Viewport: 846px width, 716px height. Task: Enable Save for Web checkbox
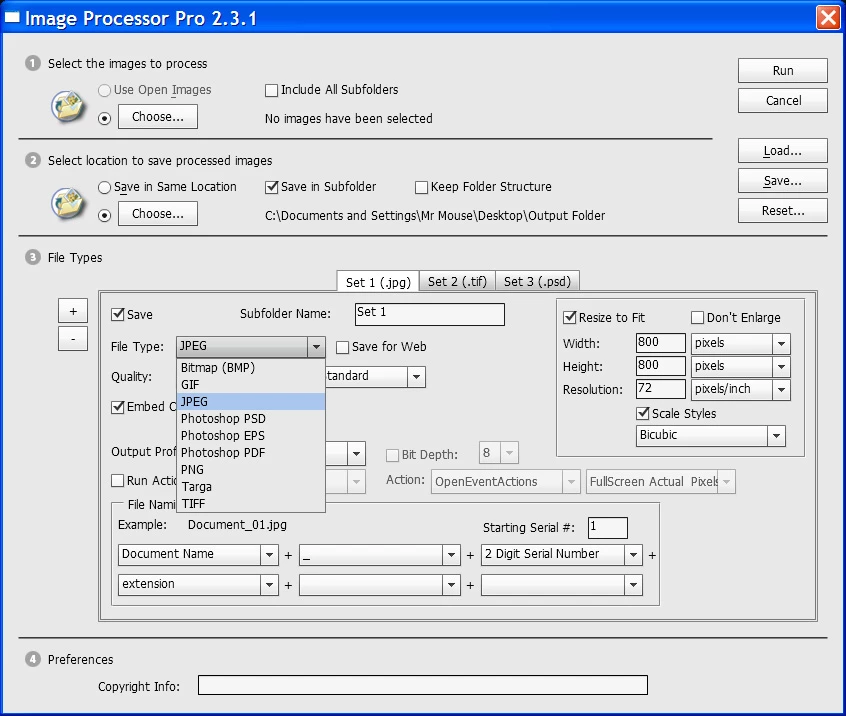click(x=342, y=347)
